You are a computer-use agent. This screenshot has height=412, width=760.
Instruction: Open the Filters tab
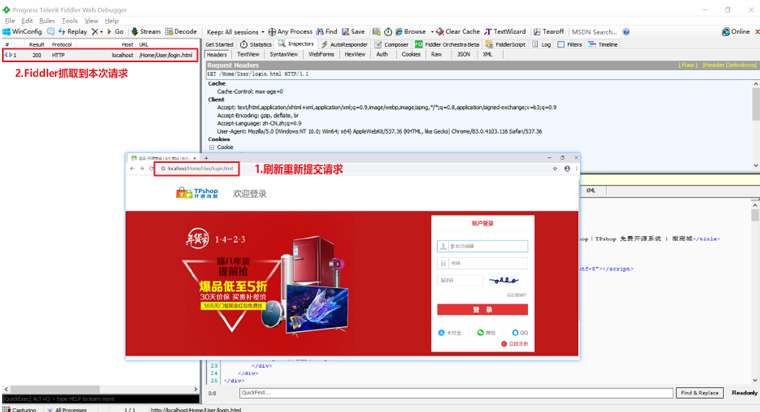pyautogui.click(x=570, y=45)
